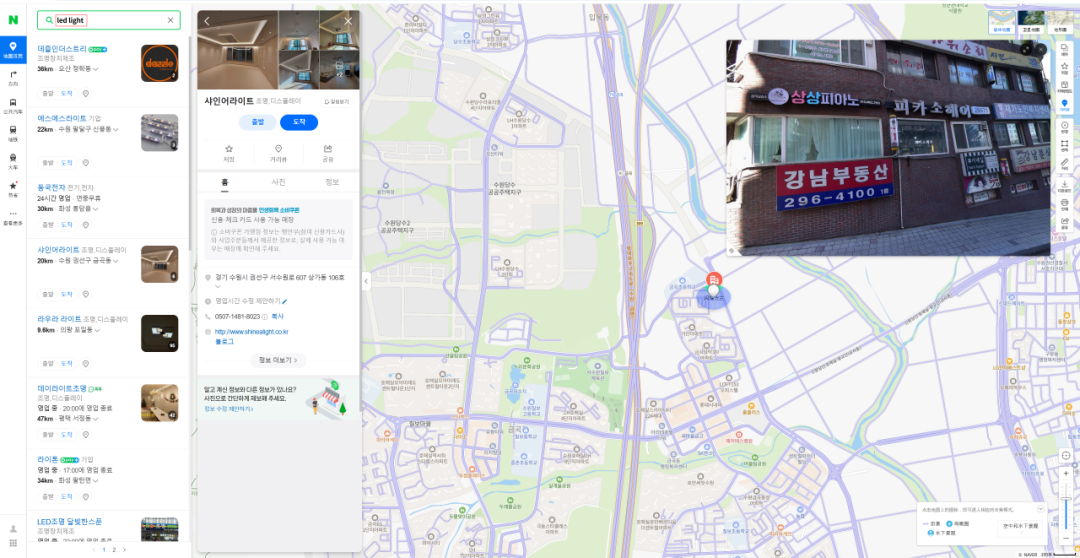Collapse the side panel with the arrow handle
Screen dimensions: 1080x558
pos(366,280)
